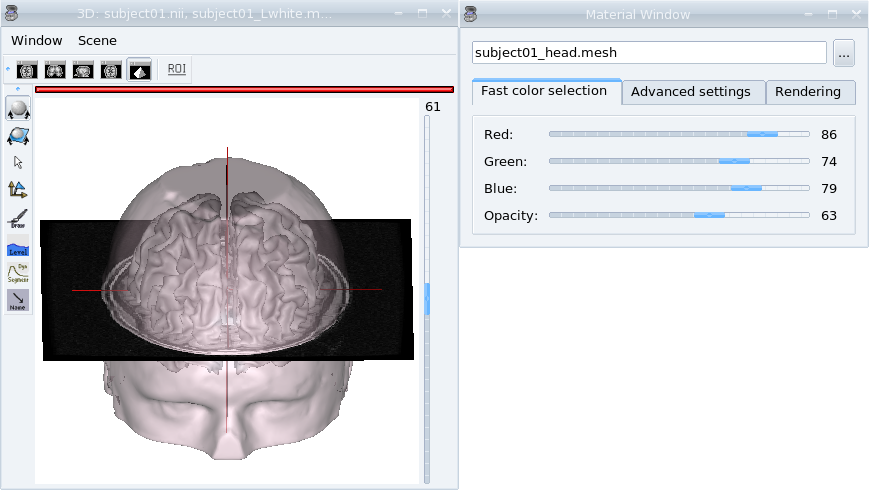Select the 3D view icon in the toolbar

(139, 70)
